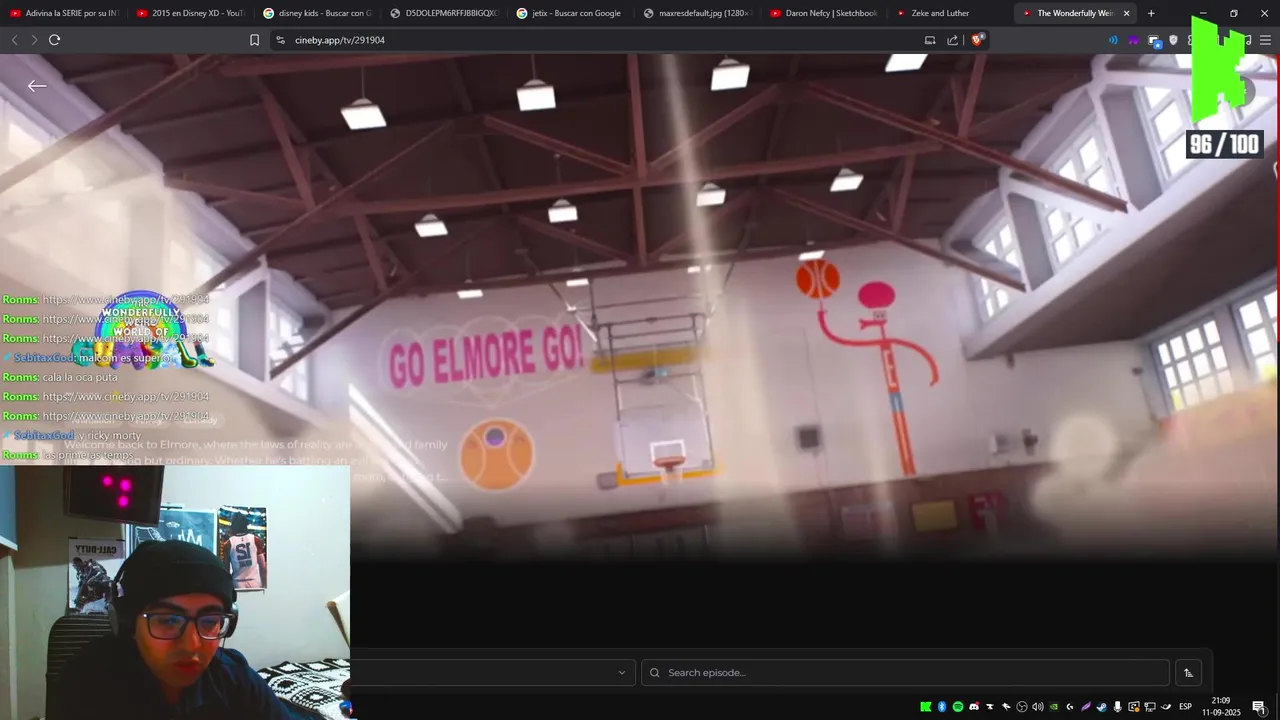
Task: Open NVIDIA tray icon
Action: click(1054, 707)
